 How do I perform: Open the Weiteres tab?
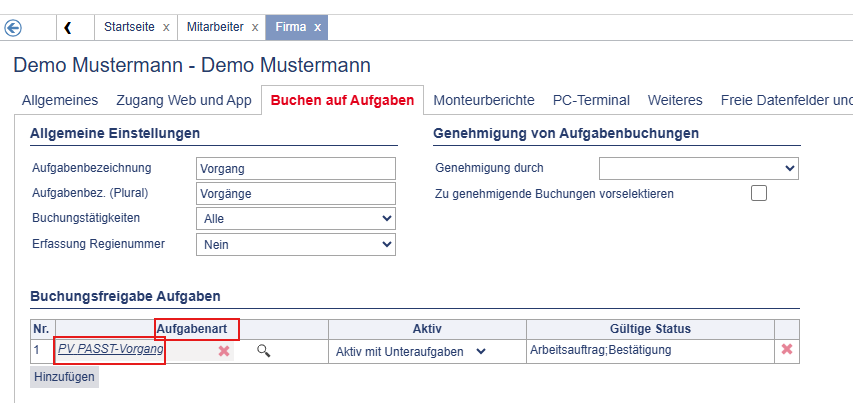(x=675, y=100)
